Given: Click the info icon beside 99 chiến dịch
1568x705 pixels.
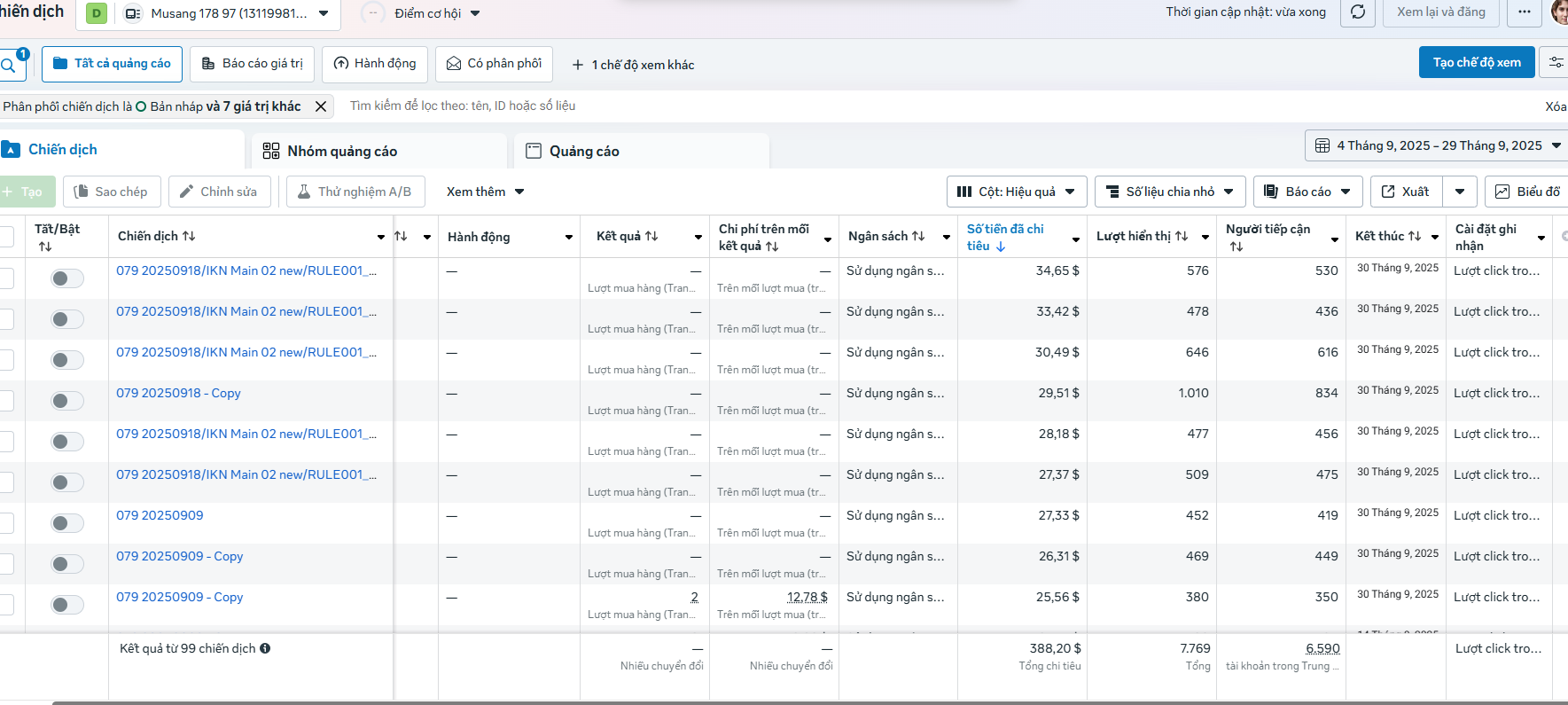Looking at the screenshot, I should (265, 648).
